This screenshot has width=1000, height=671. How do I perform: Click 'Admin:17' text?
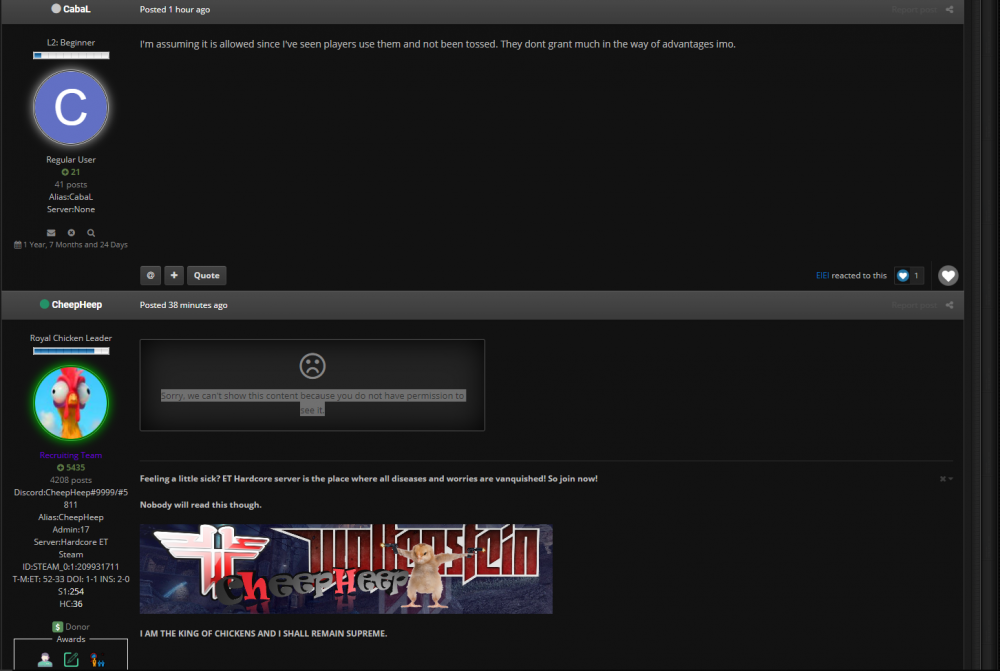click(x=71, y=530)
